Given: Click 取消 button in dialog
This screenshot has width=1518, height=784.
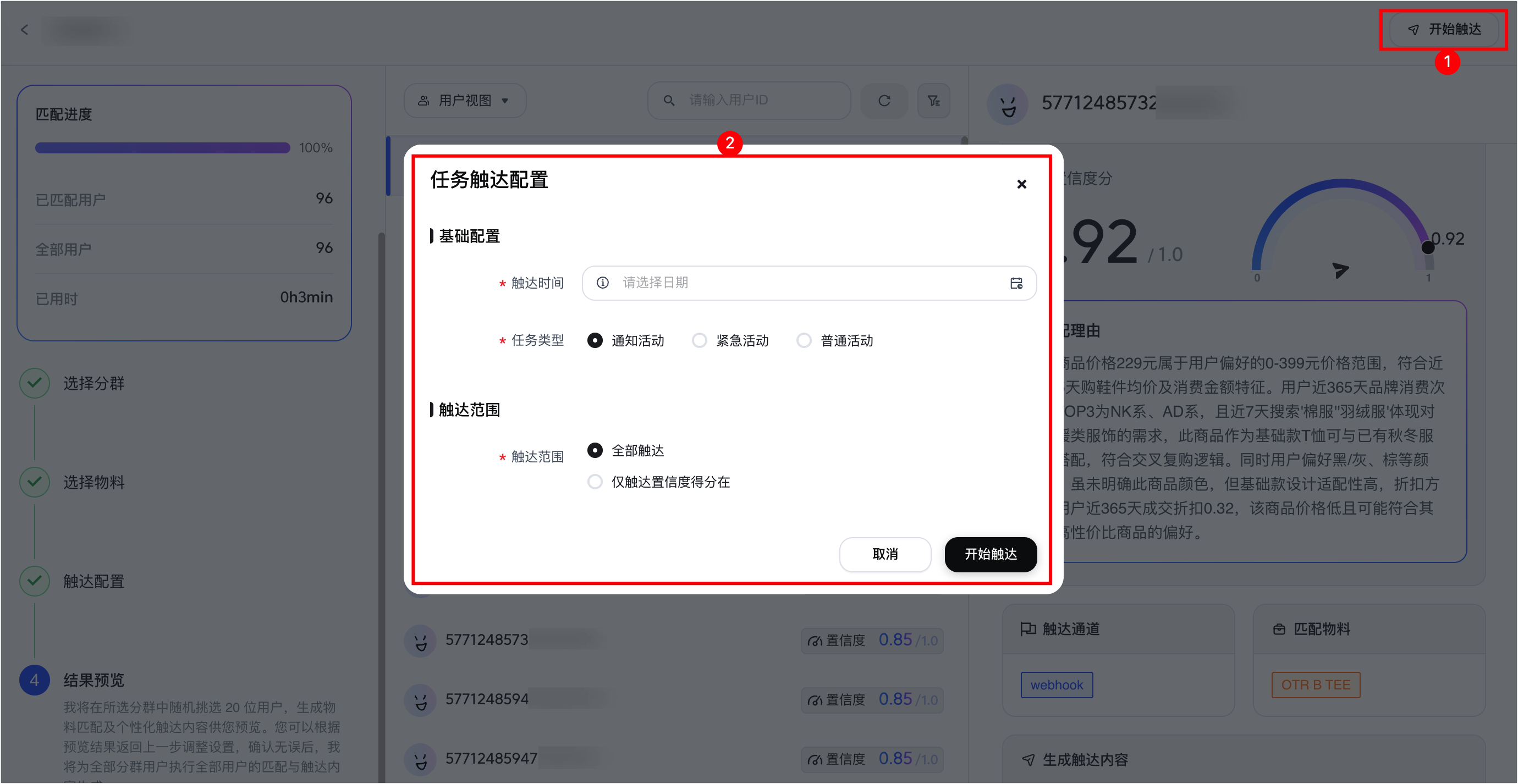Looking at the screenshot, I should pyautogui.click(x=885, y=554).
